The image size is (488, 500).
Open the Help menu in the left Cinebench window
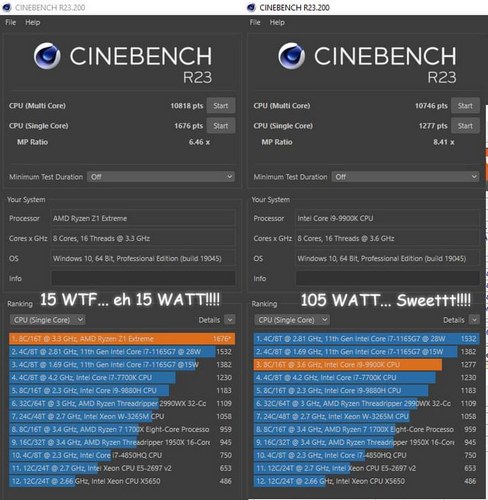(x=33, y=22)
